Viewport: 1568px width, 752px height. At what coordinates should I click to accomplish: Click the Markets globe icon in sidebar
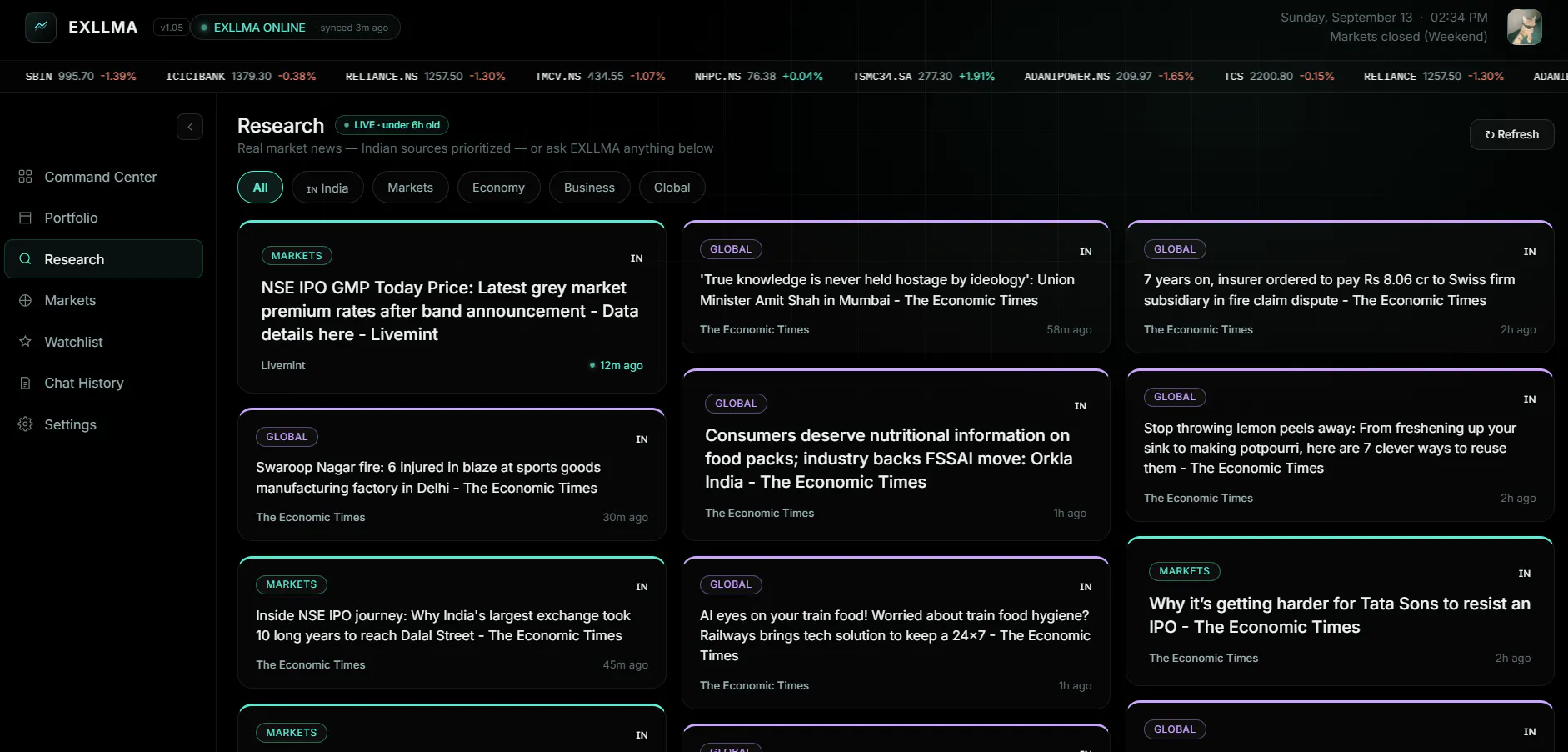pyautogui.click(x=25, y=300)
